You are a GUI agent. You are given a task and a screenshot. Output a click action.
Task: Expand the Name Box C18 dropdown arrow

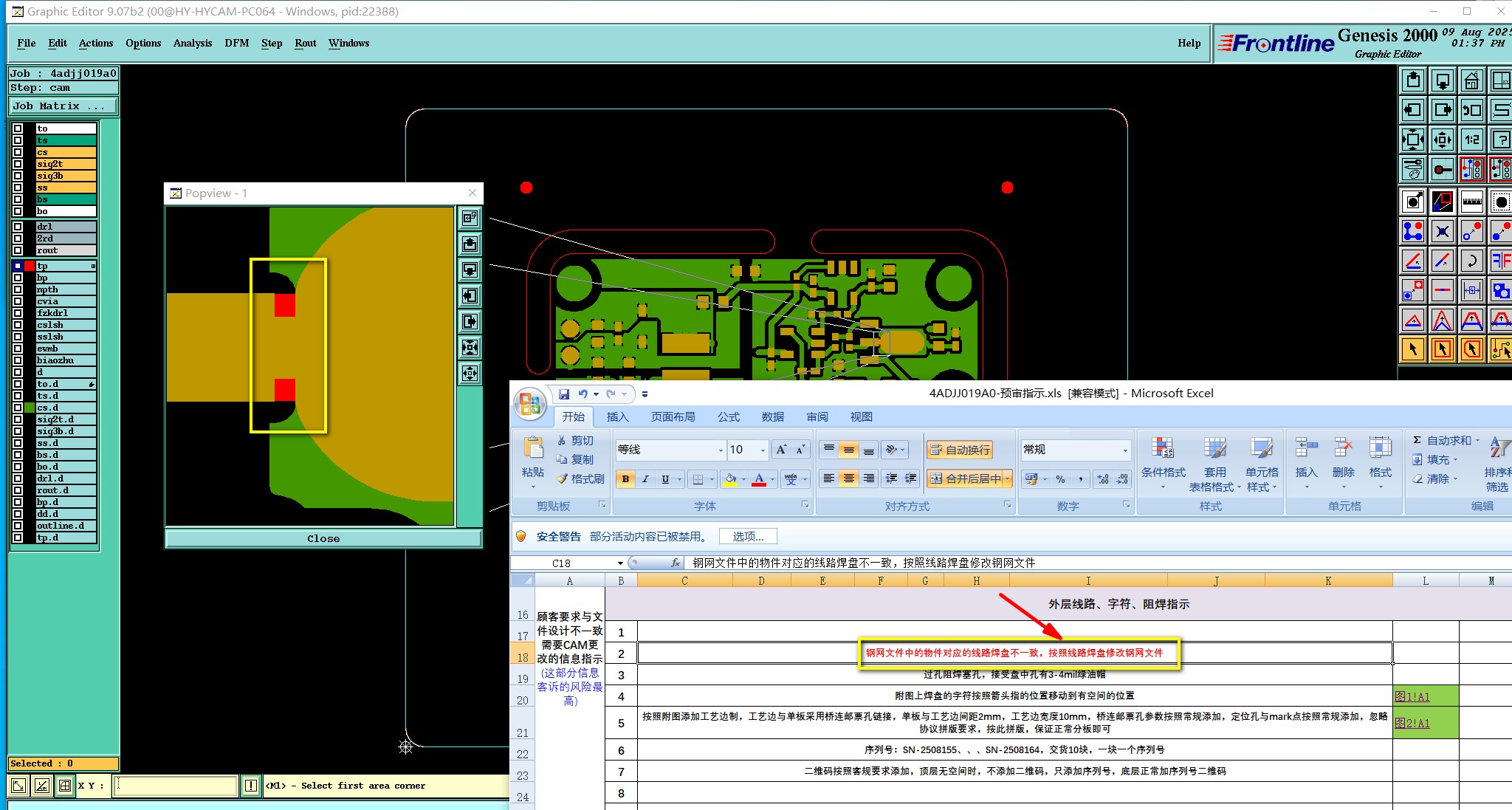[620, 563]
